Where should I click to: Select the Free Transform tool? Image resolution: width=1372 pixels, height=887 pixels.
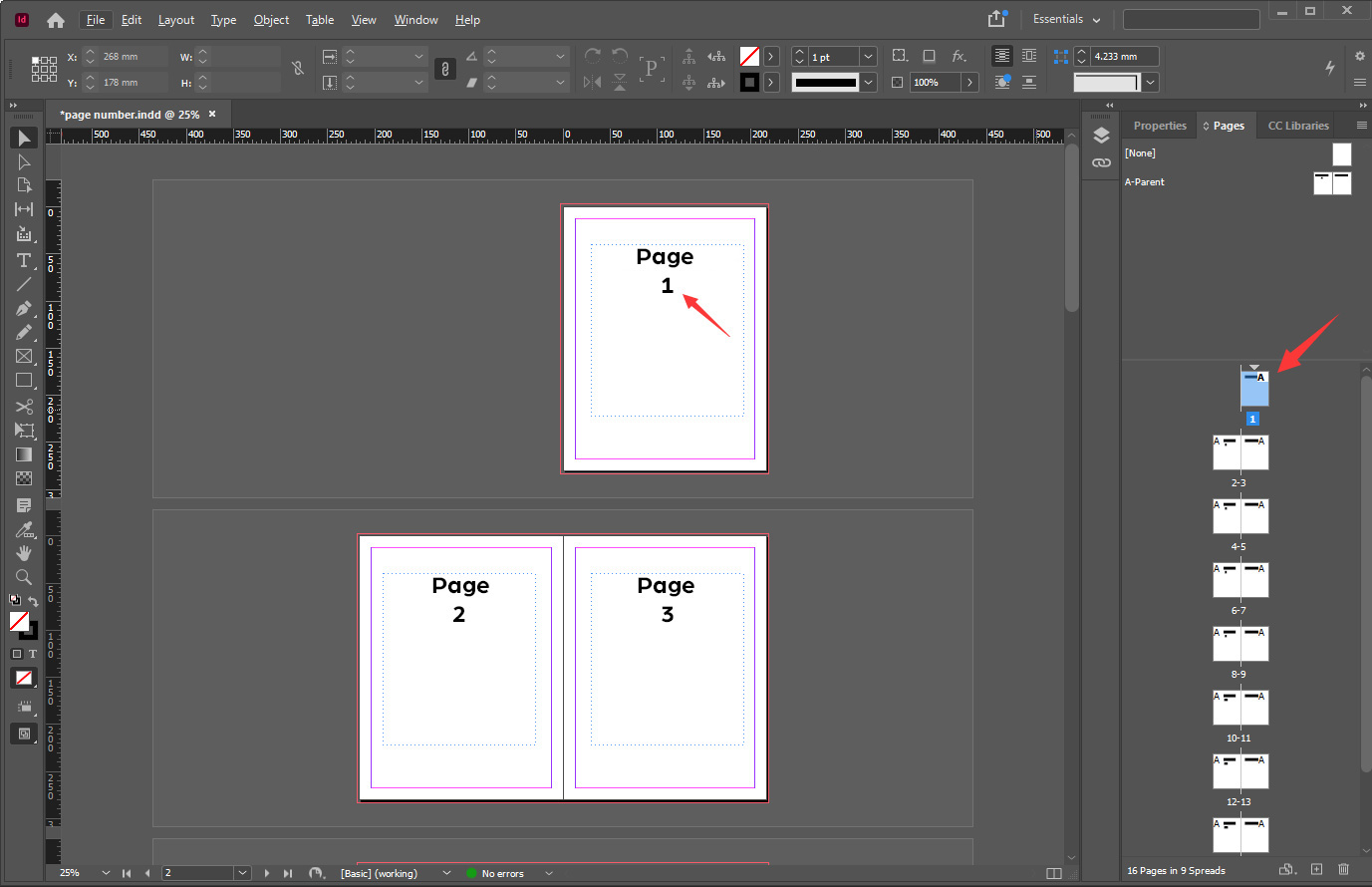24,431
